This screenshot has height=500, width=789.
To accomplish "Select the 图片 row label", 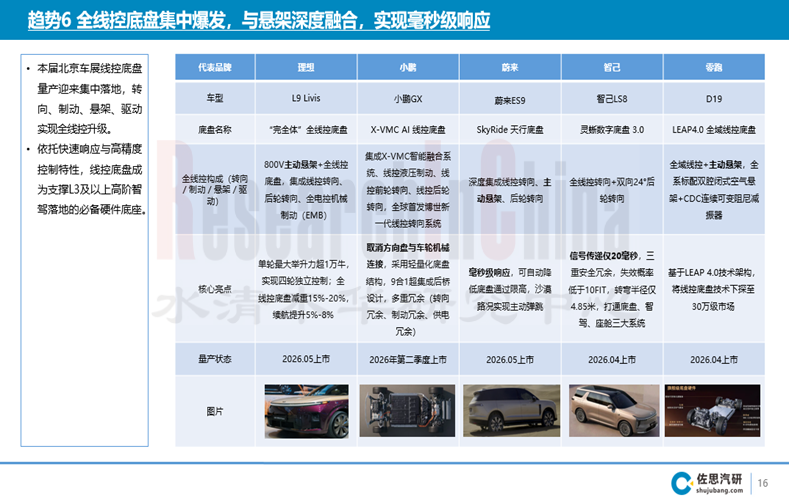I will pos(215,411).
